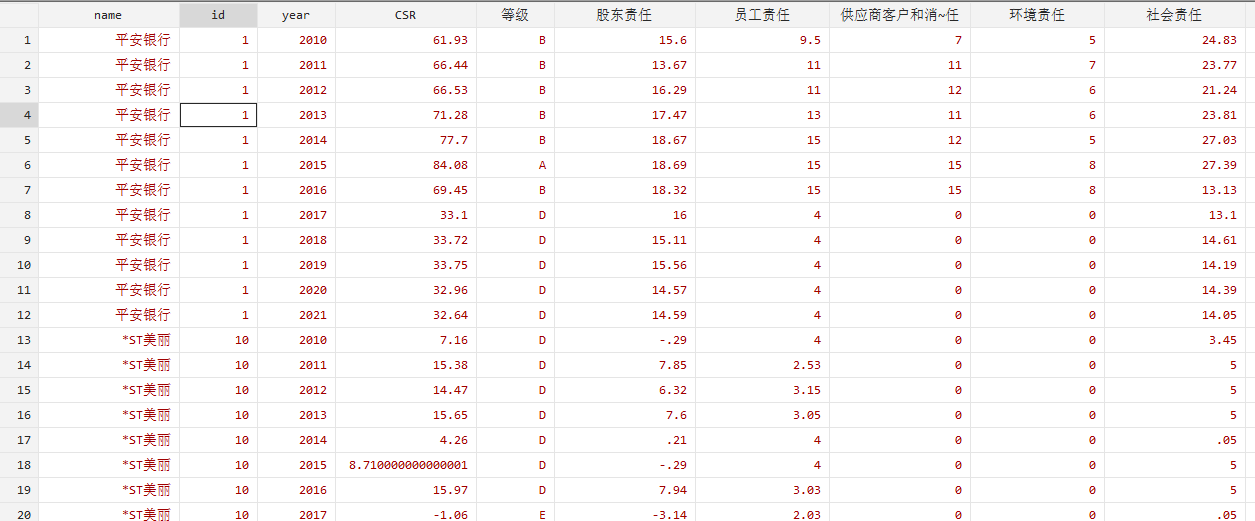
Task: Select row number 13 header
Action: pyautogui.click(x=19, y=340)
